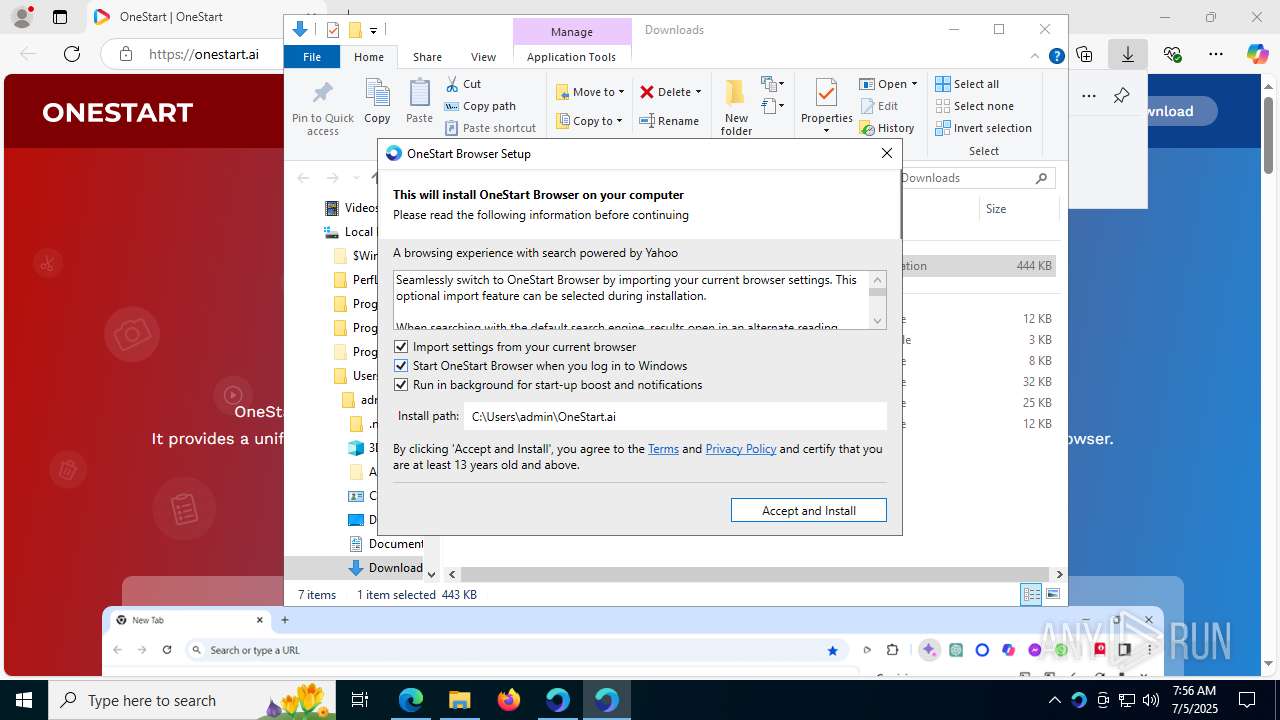Open the Privacy Policy link
This screenshot has height=720, width=1280.
tap(741, 449)
